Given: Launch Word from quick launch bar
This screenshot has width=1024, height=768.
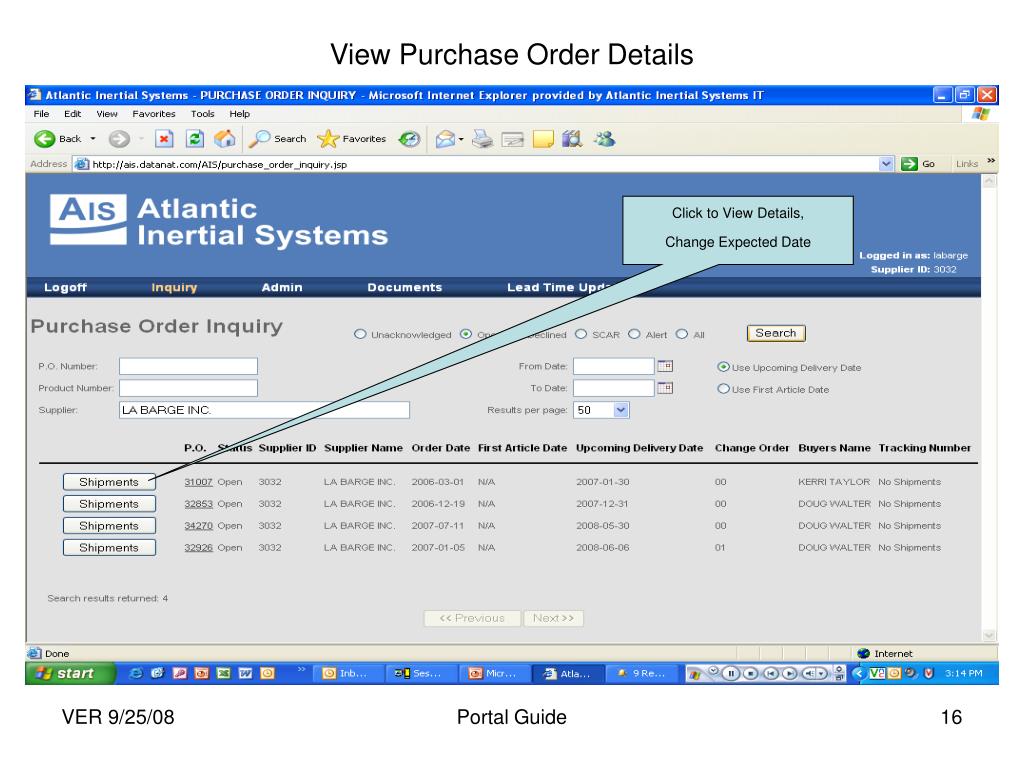Looking at the screenshot, I should tap(246, 673).
